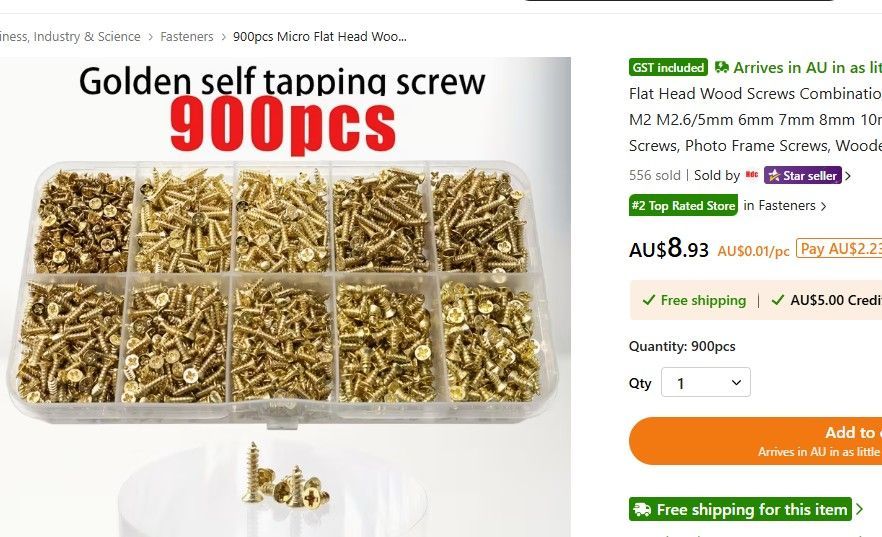Viewport: 882px width, 537px height.
Task: Click the Star seller badge icon
Action: click(774, 176)
